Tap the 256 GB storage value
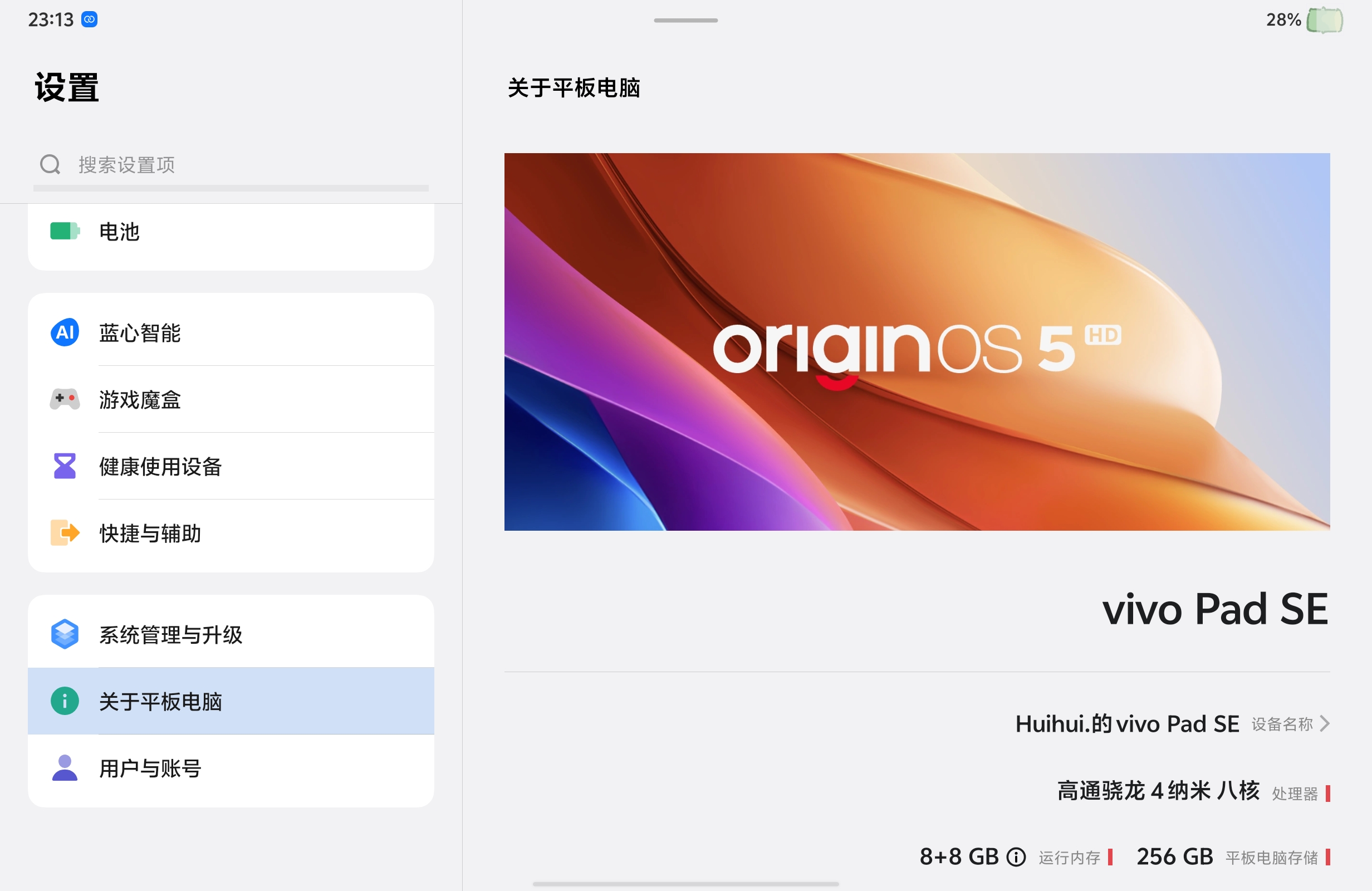Screen dimensions: 1372x891 coord(1175,856)
